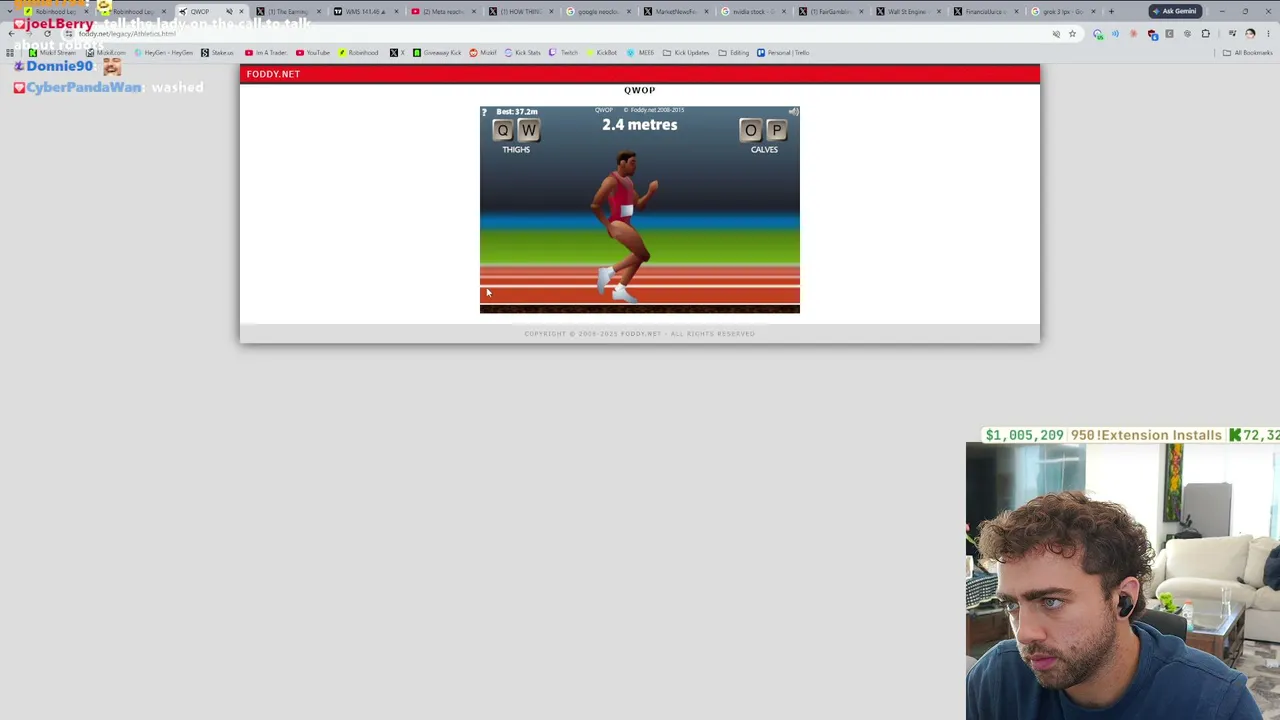Open the All Bookmarks folder

[x=1247, y=53]
